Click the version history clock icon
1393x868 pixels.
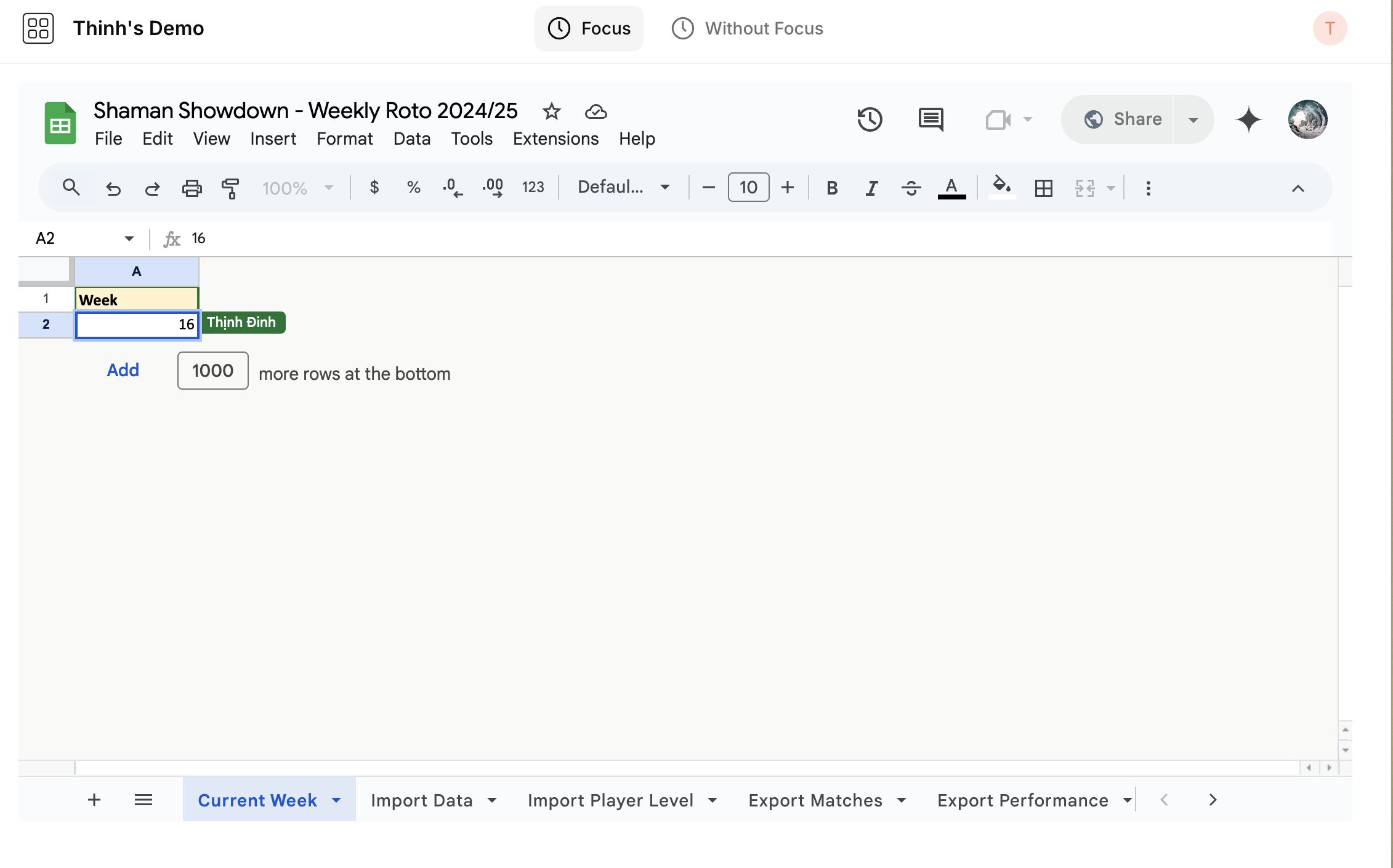(870, 119)
